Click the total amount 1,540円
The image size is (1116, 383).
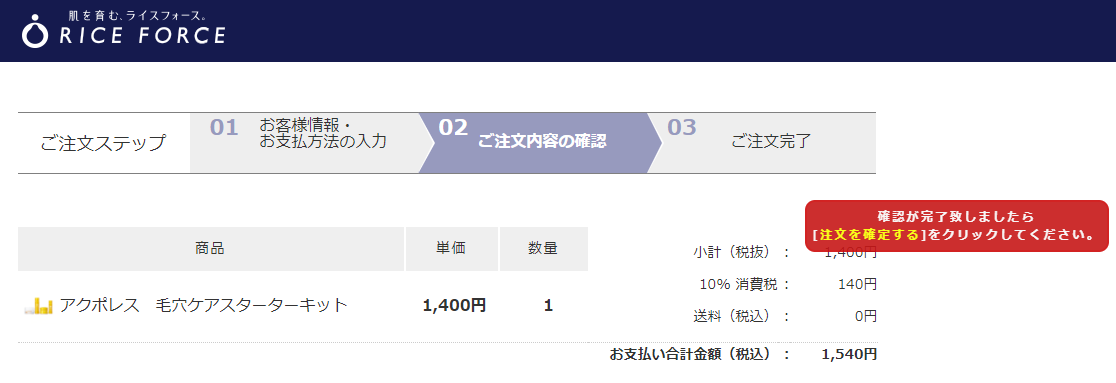(x=848, y=354)
